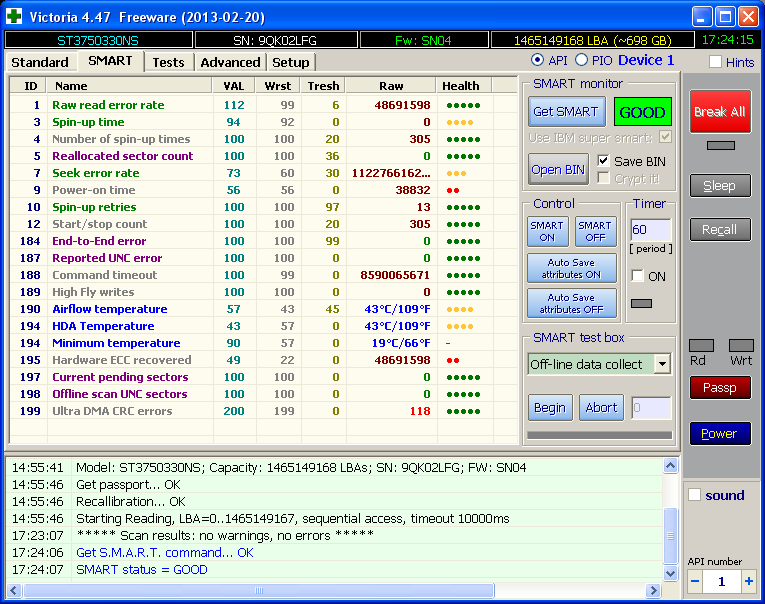Switch to the Tests tab
Image resolution: width=765 pixels, height=604 pixels.
168,62
